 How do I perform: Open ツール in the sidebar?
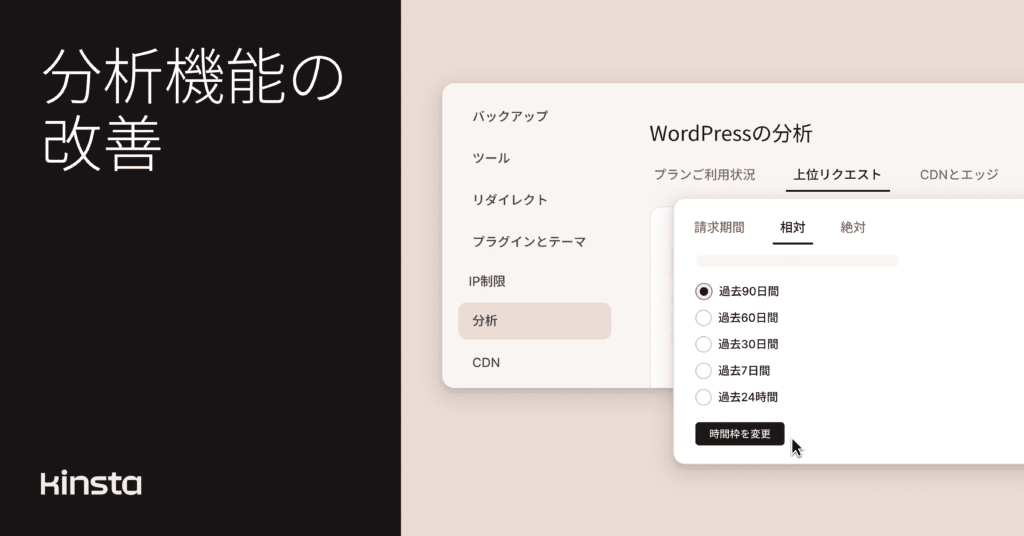click(x=491, y=158)
